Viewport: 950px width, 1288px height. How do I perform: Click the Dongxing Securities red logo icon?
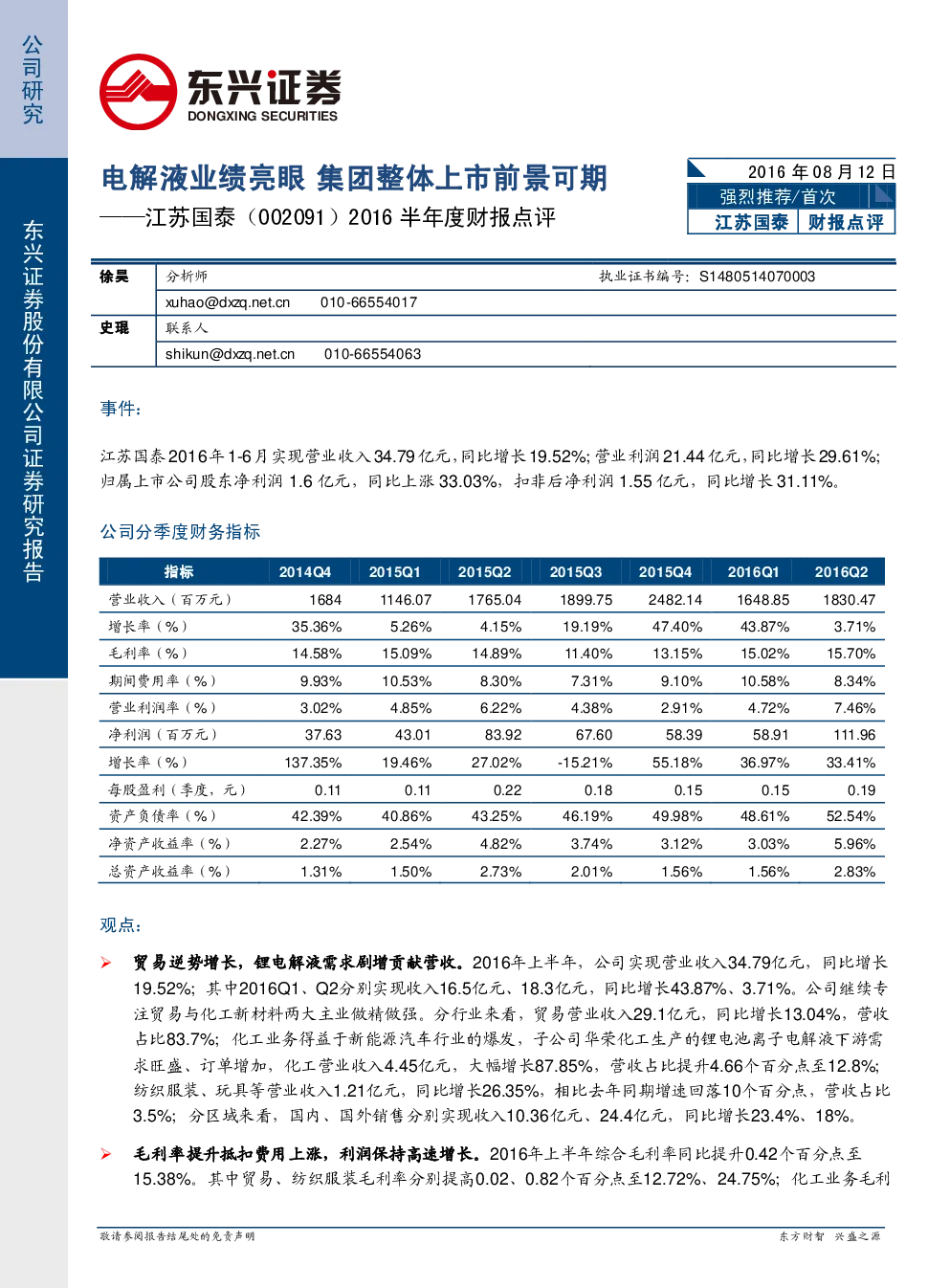139,93
